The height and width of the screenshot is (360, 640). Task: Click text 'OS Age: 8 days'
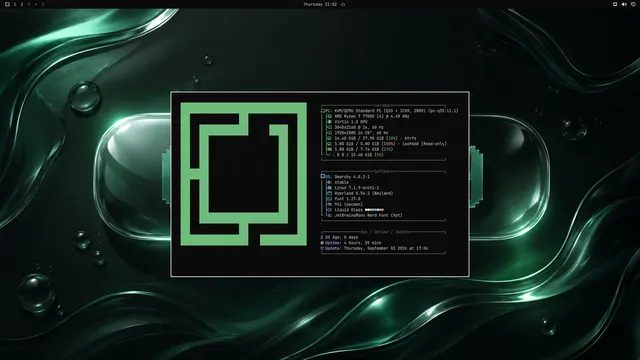[x=342, y=237]
